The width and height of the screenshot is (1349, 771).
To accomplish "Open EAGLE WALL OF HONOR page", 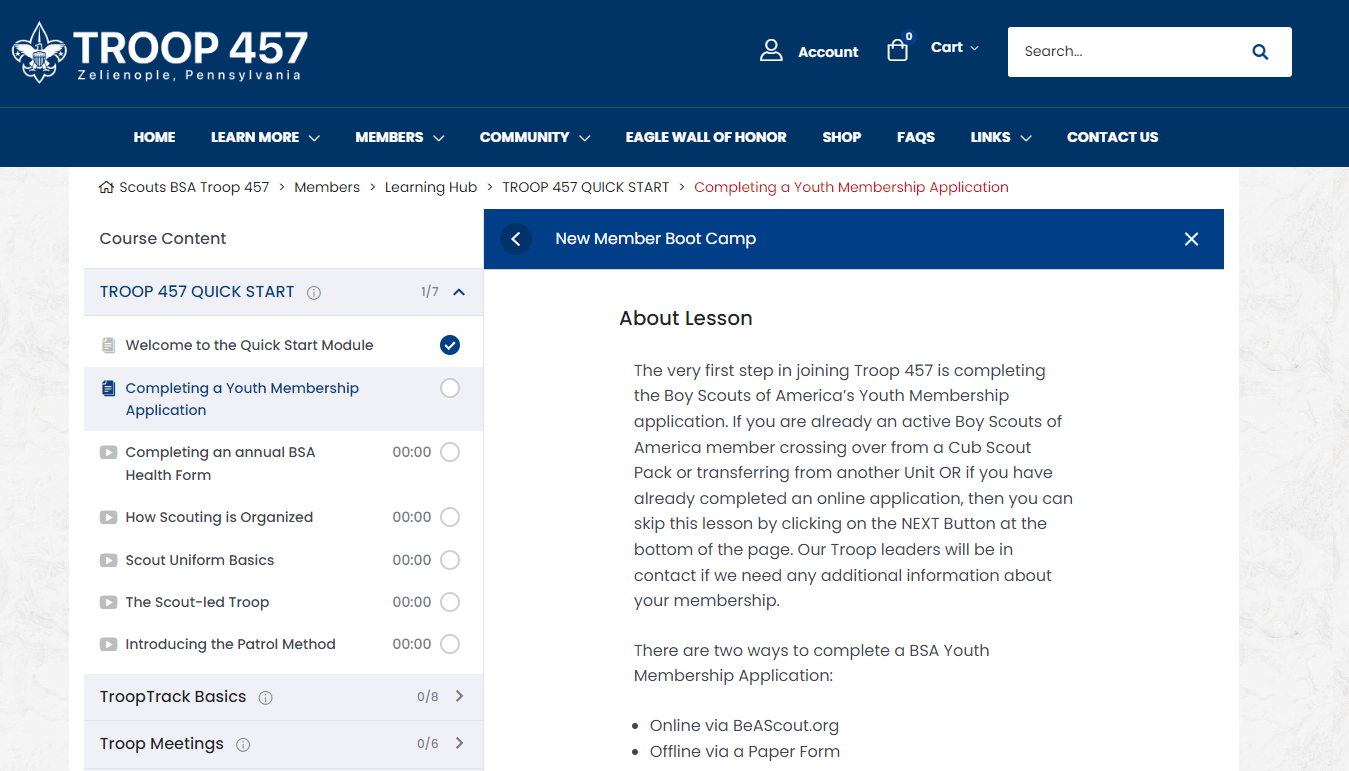I will click(706, 137).
